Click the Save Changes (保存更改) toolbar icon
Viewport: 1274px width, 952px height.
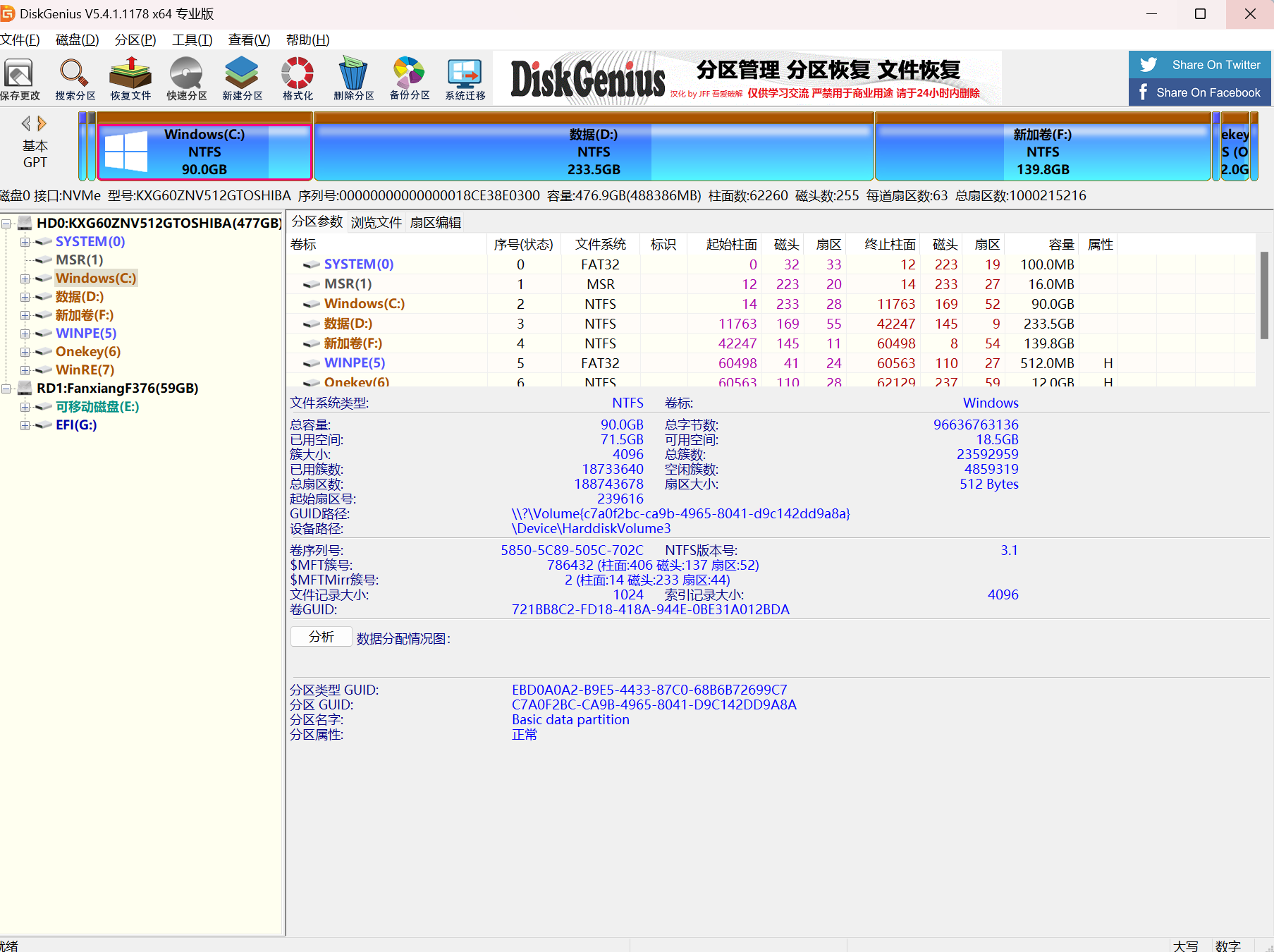[19, 78]
